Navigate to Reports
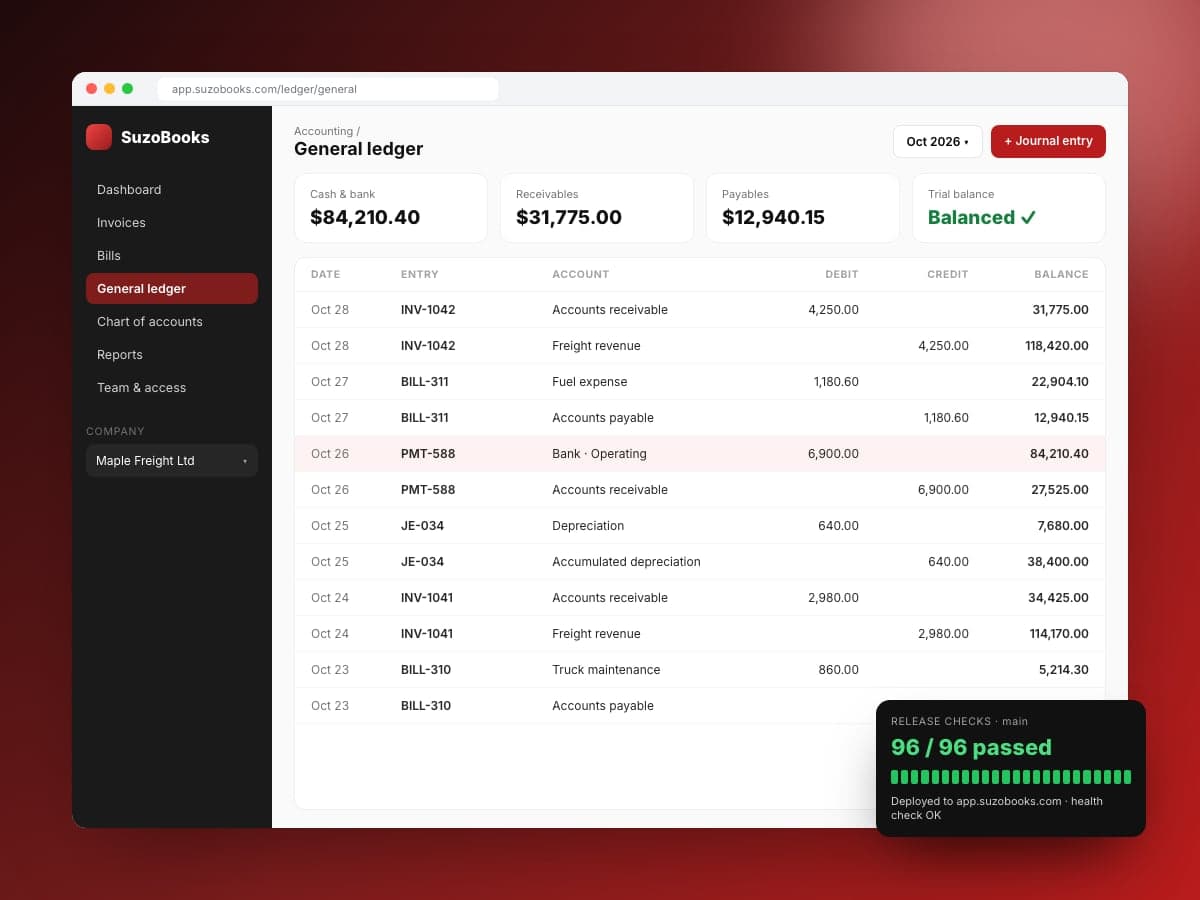1200x900 pixels. point(172,355)
